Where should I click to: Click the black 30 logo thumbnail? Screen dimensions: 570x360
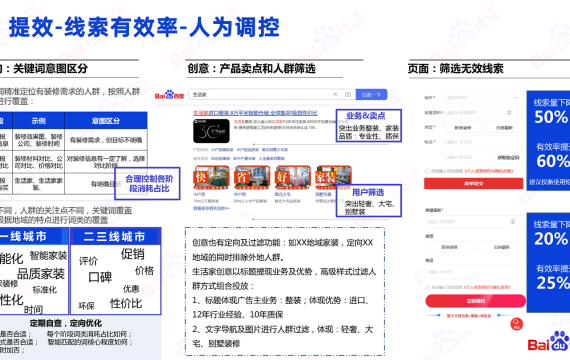click(x=211, y=131)
